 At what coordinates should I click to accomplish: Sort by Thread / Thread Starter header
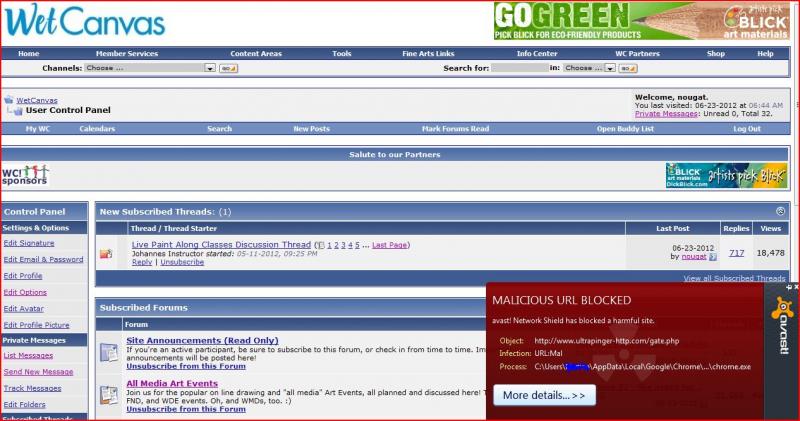173,229
